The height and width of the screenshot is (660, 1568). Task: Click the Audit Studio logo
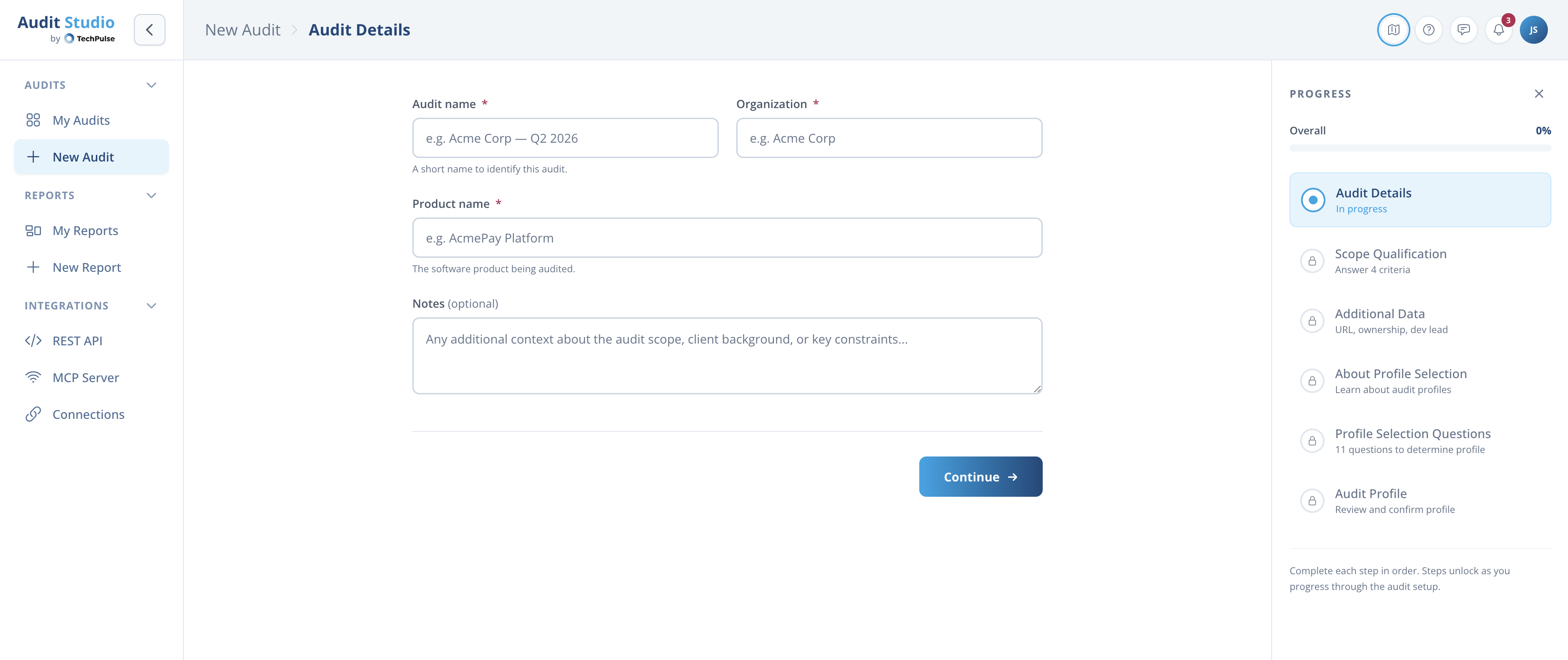click(x=66, y=28)
